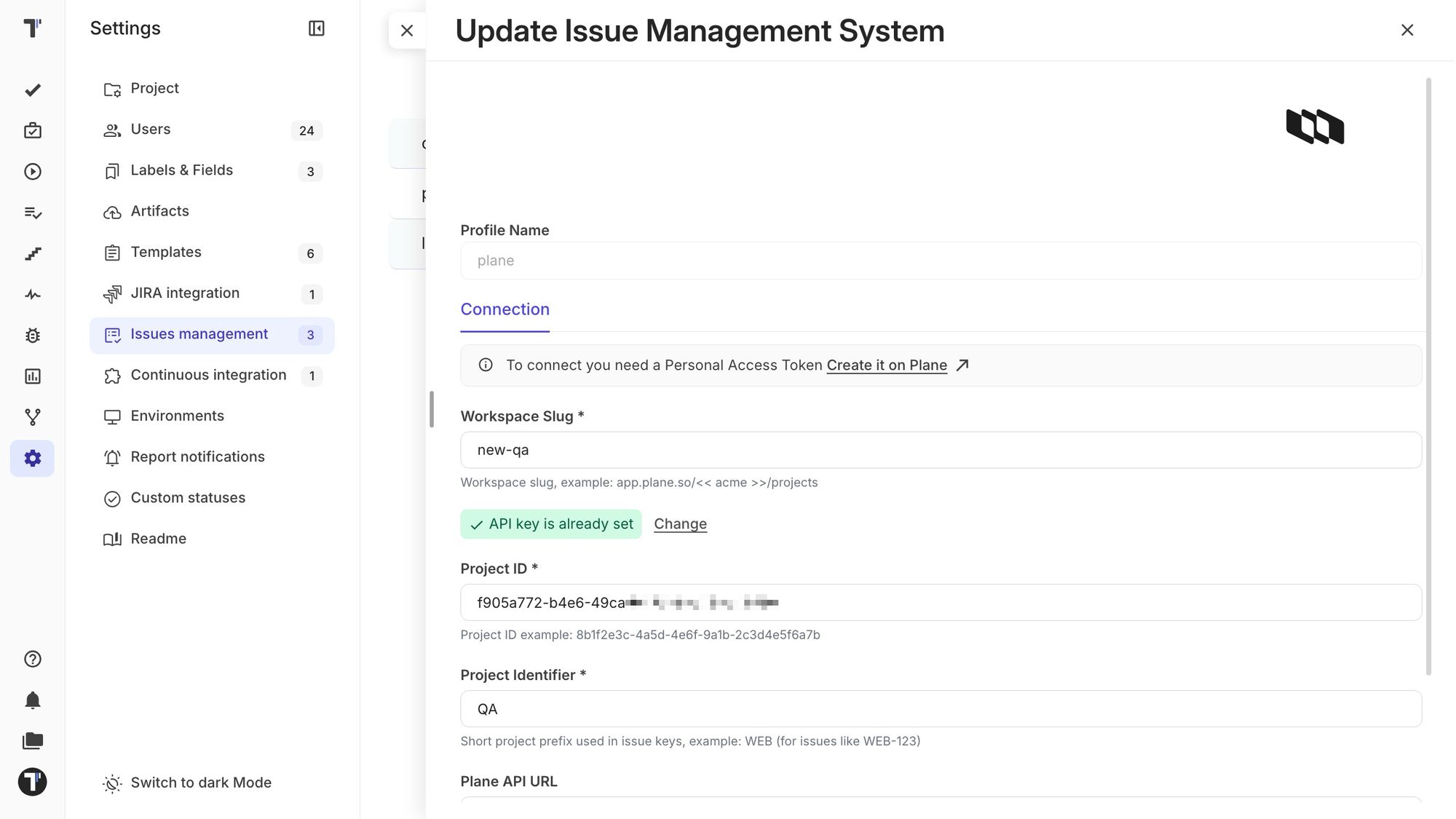This screenshot has width=1456, height=819.
Task: Select the Connection tab
Action: click(505, 309)
